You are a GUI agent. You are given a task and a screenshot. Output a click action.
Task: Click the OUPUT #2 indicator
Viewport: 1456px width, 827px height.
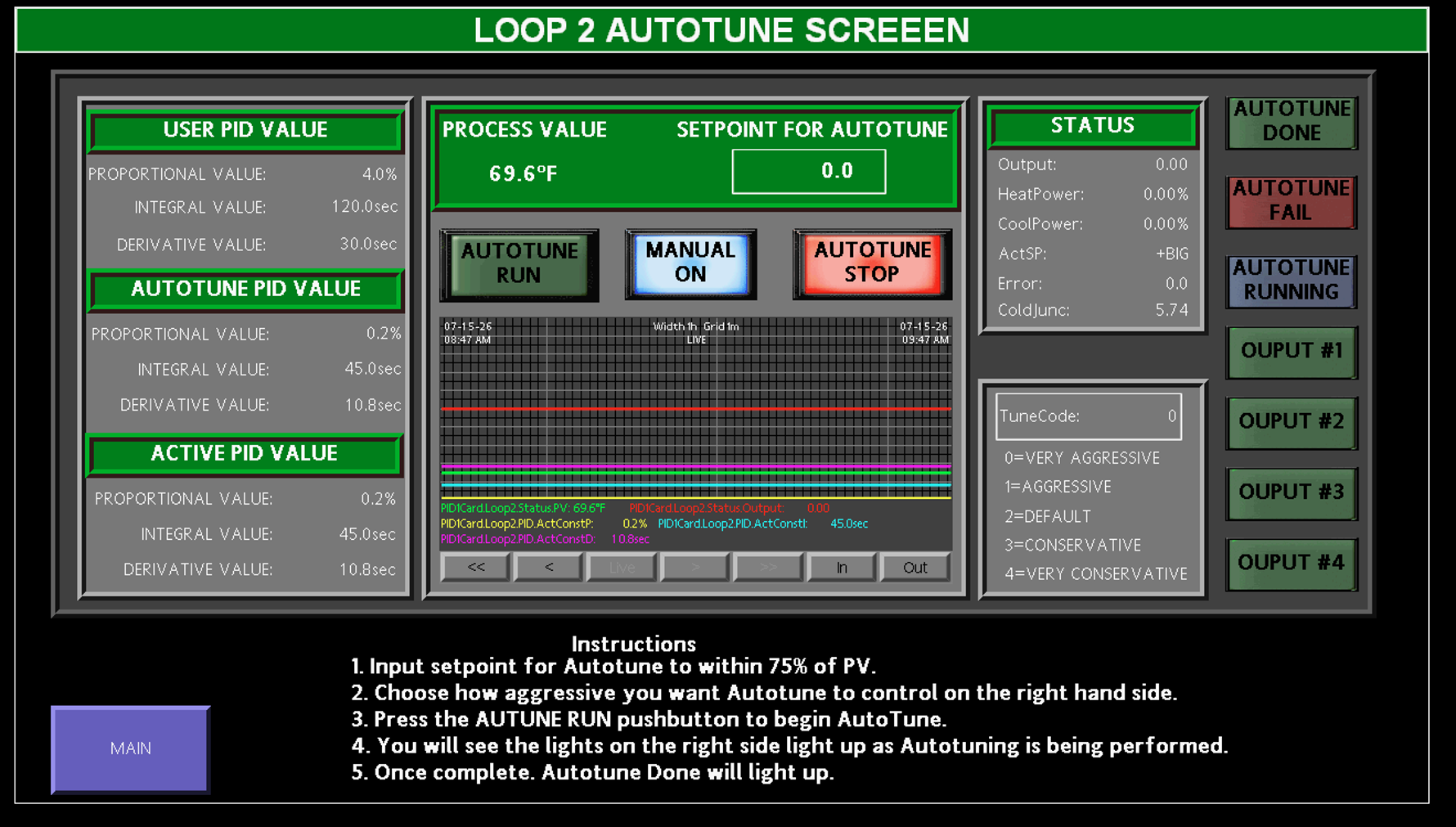[x=1292, y=422]
